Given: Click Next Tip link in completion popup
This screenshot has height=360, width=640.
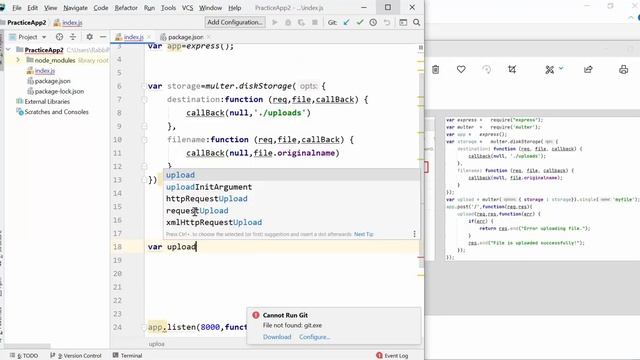Looking at the screenshot, I should 364,234.
